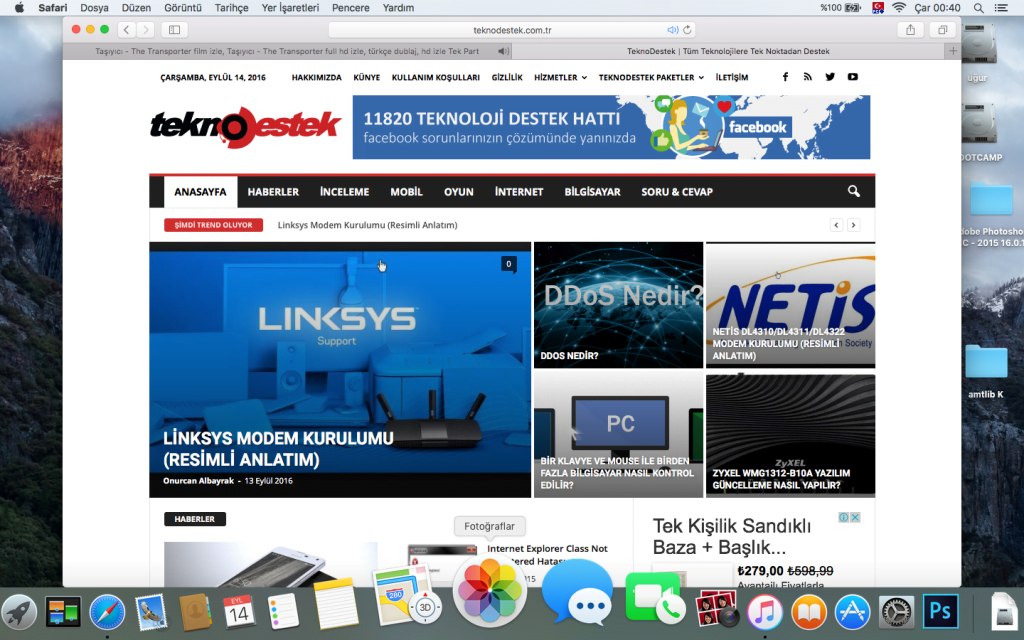Toggle the Safari sidebar
Screen dimensions: 1024x640
coord(174,30)
